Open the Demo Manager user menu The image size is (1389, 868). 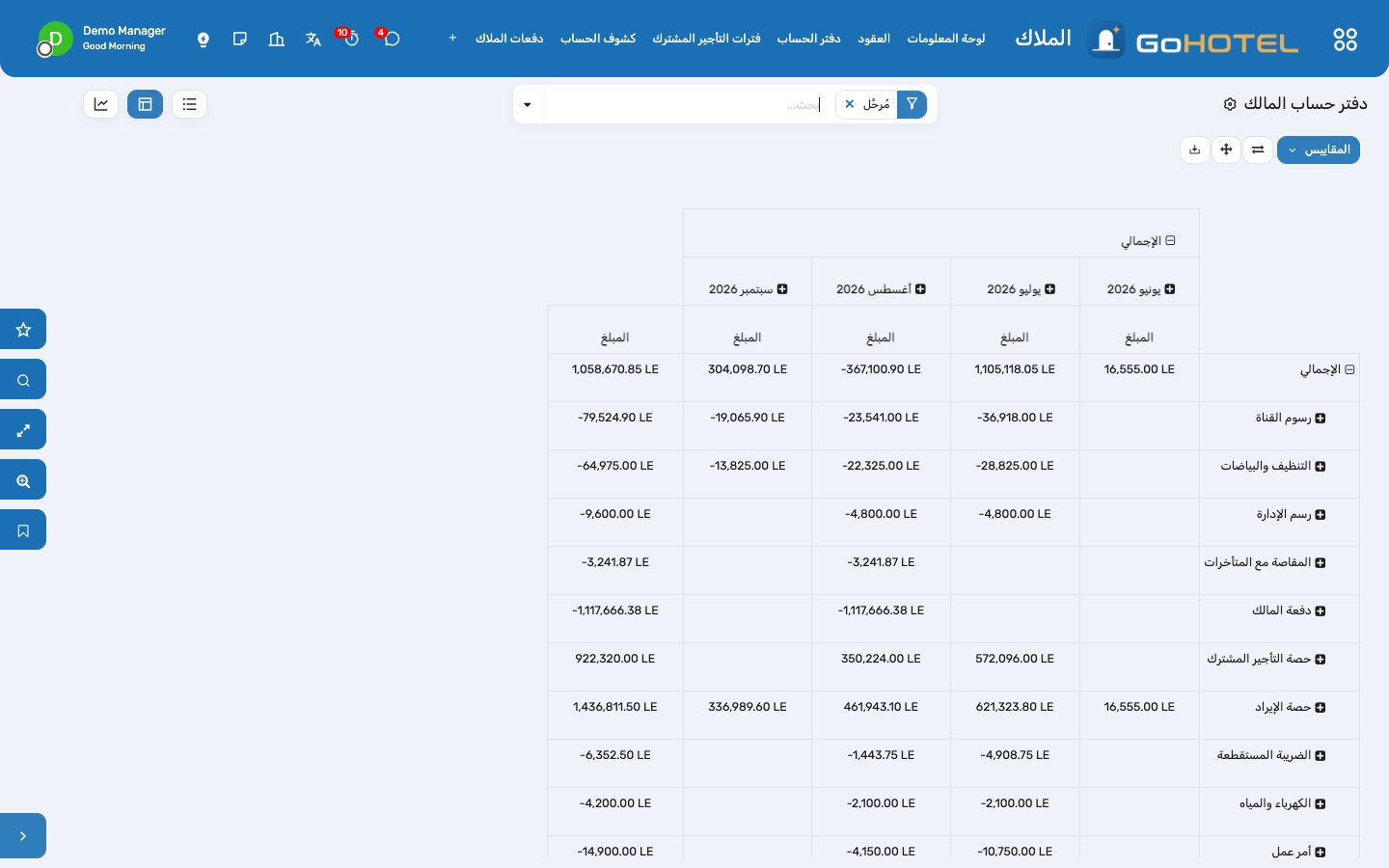click(x=102, y=39)
